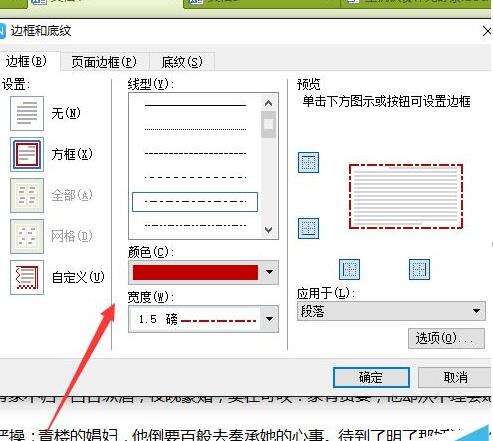The width and height of the screenshot is (493, 441).
Task: Close the 边框和底纹 dialog
Action: coord(487,31)
